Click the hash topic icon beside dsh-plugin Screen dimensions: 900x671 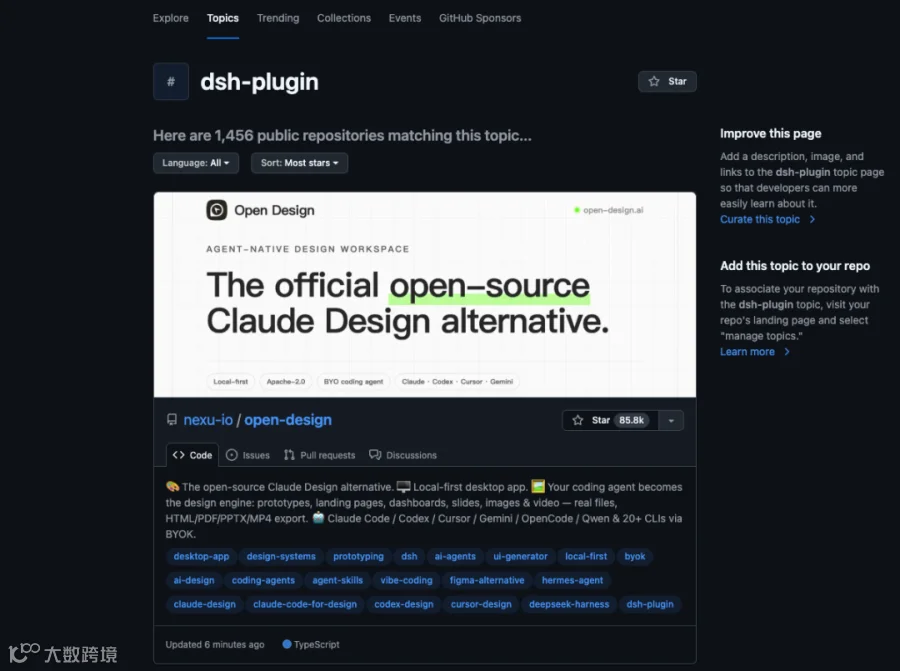tap(171, 82)
